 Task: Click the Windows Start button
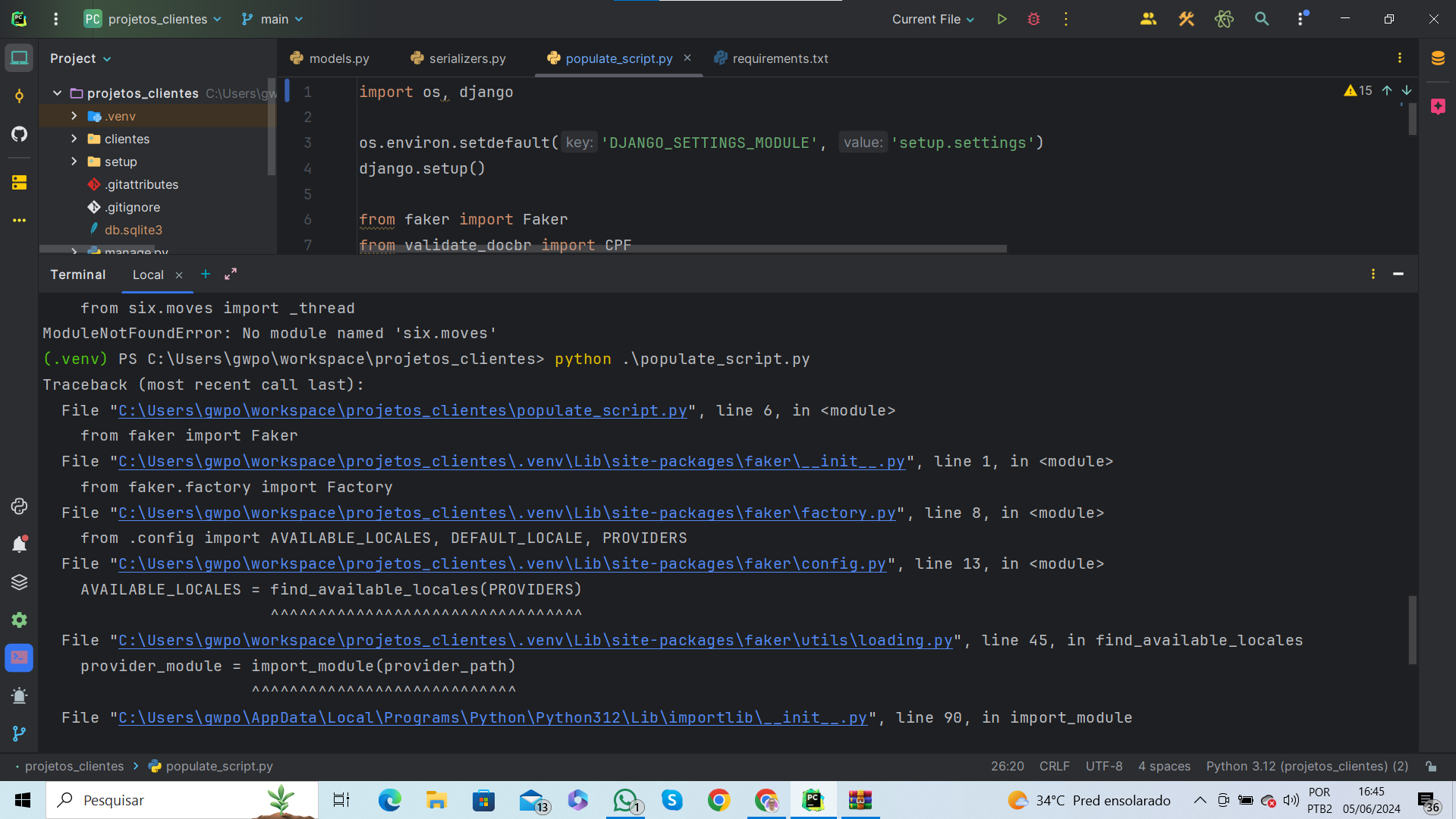click(x=23, y=800)
